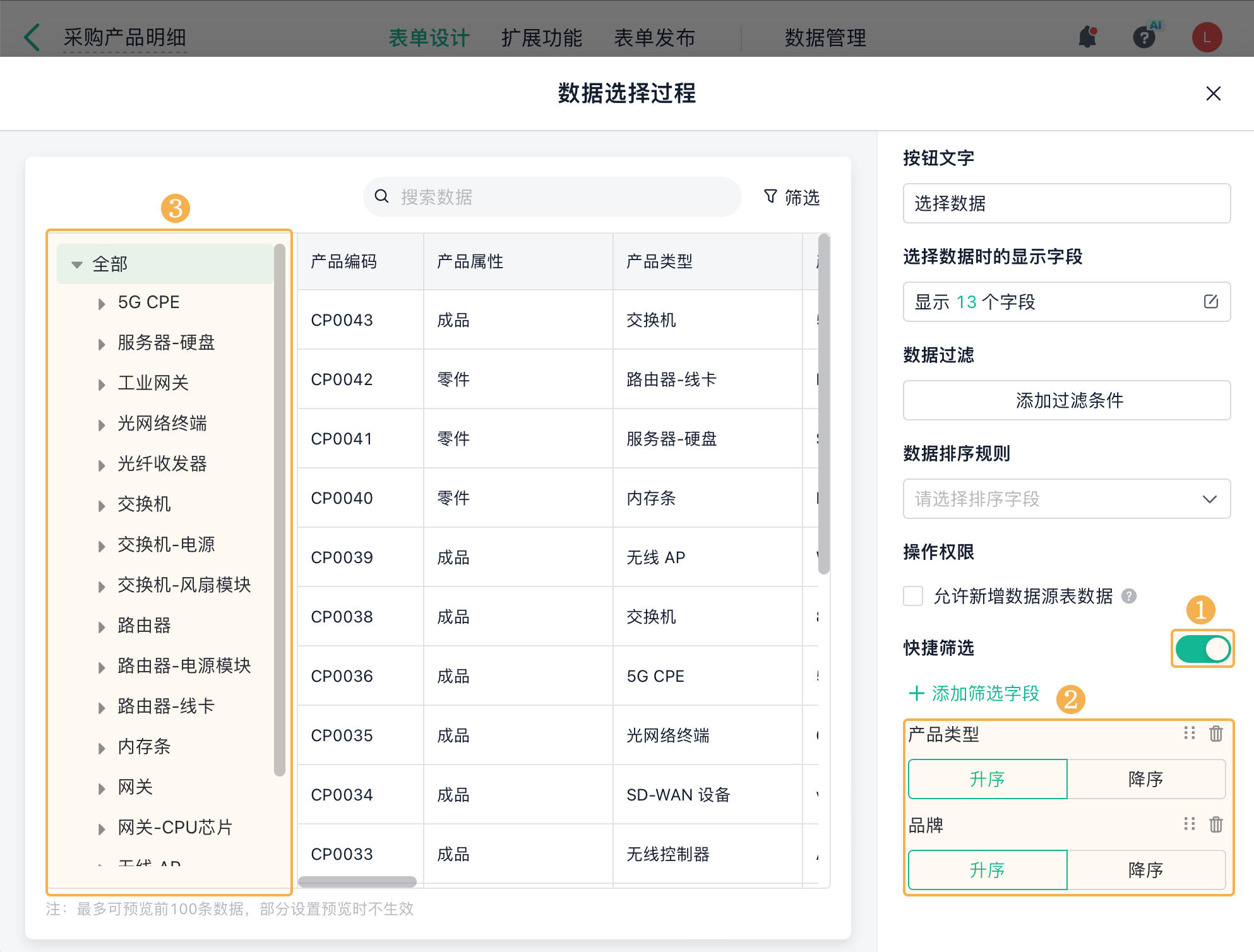Viewport: 1254px width, 952px height.
Task: Delete the 产品类型 filter field
Action: click(x=1216, y=734)
